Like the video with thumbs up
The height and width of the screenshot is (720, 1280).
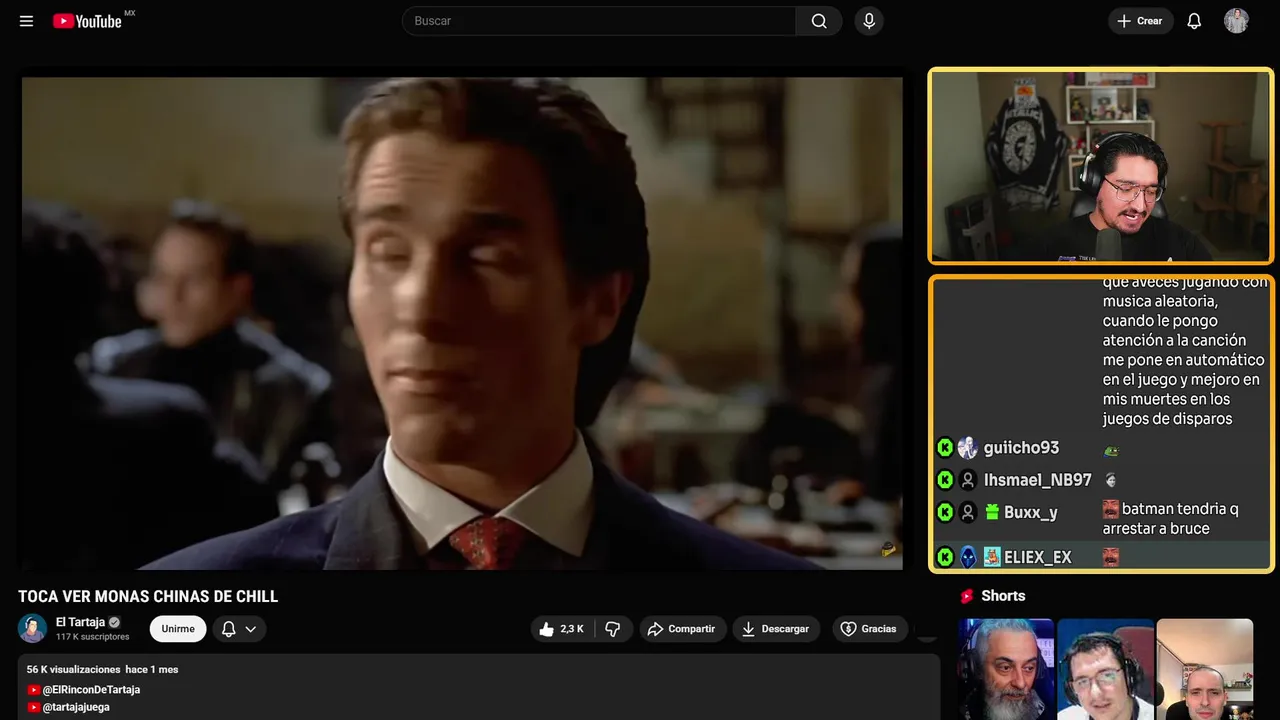[561, 629]
